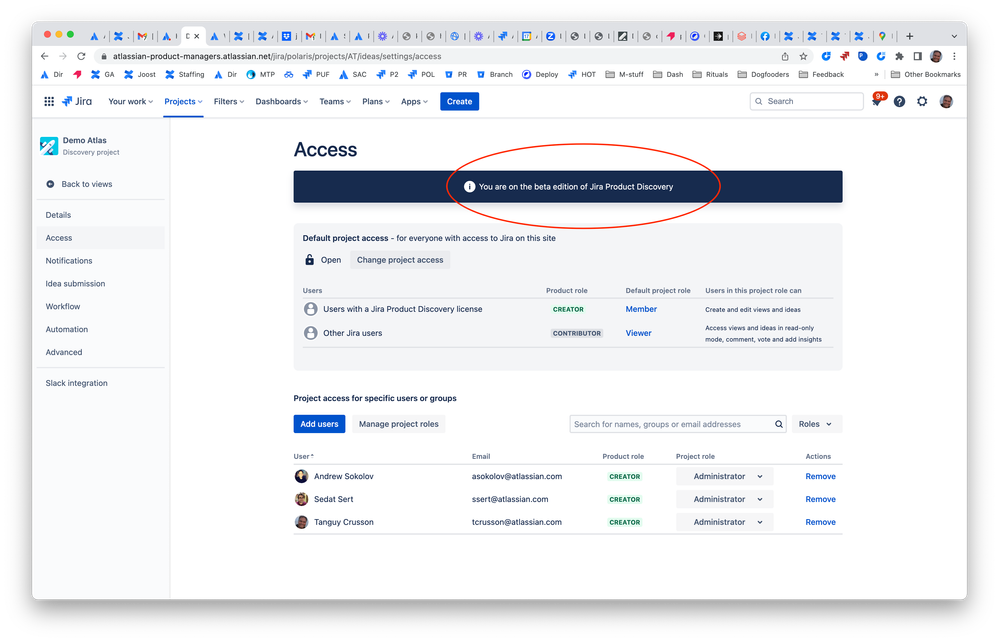Viewport: 999px width, 642px height.
Task: Remove Andrew Sokolov from project
Action: [x=821, y=476]
